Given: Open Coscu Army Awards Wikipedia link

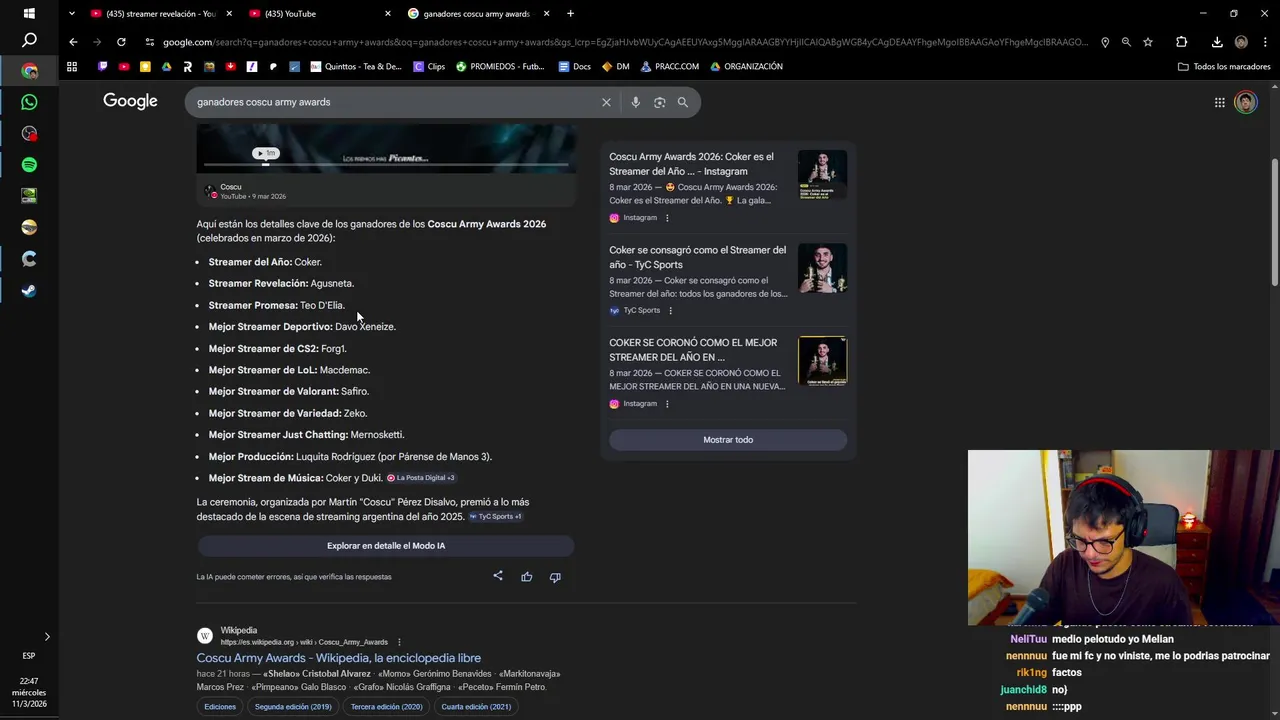Looking at the screenshot, I should [x=339, y=658].
